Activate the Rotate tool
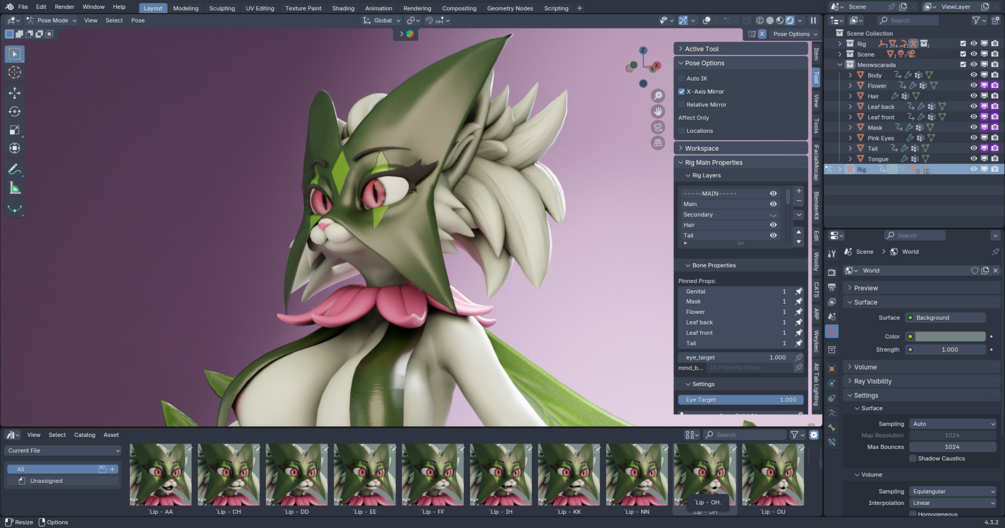Viewport: 1005px width, 528px height. 14,111
